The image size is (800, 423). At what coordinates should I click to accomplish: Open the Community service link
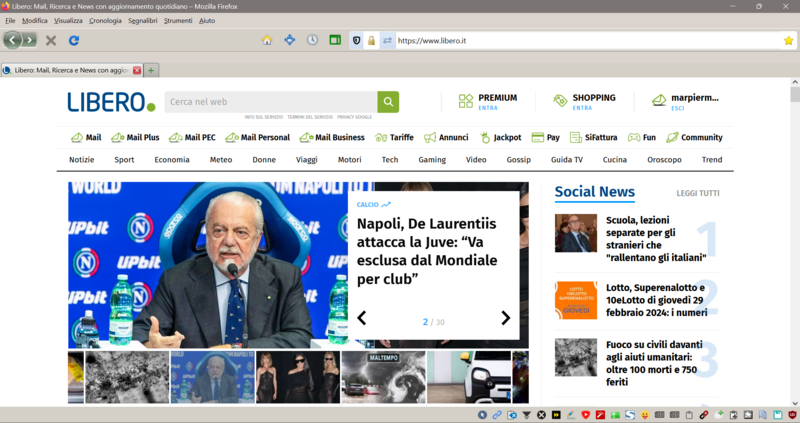(x=694, y=137)
